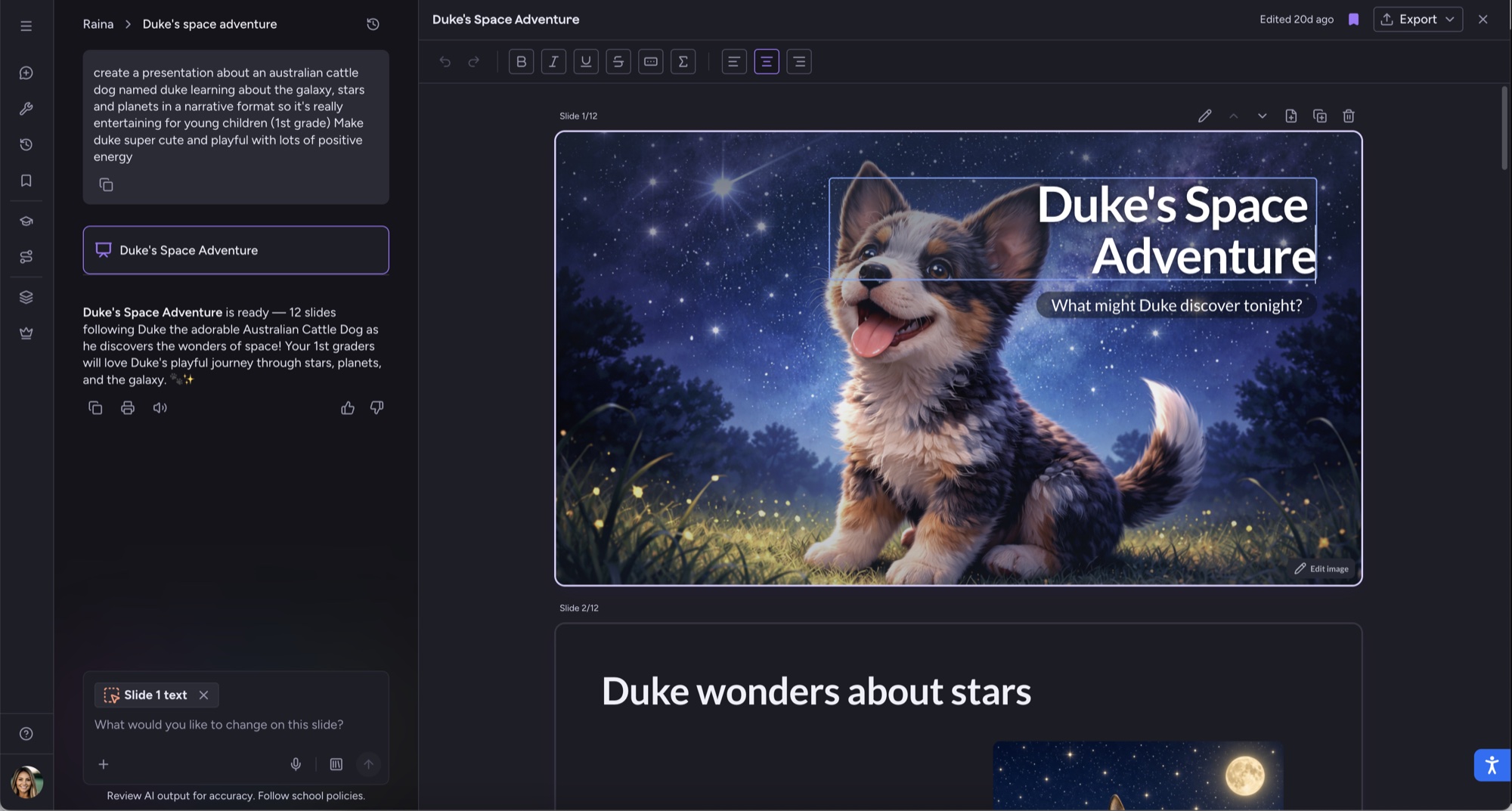Image resolution: width=1512 pixels, height=811 pixels.
Task: Copy the assistant response
Action: [x=95, y=408]
